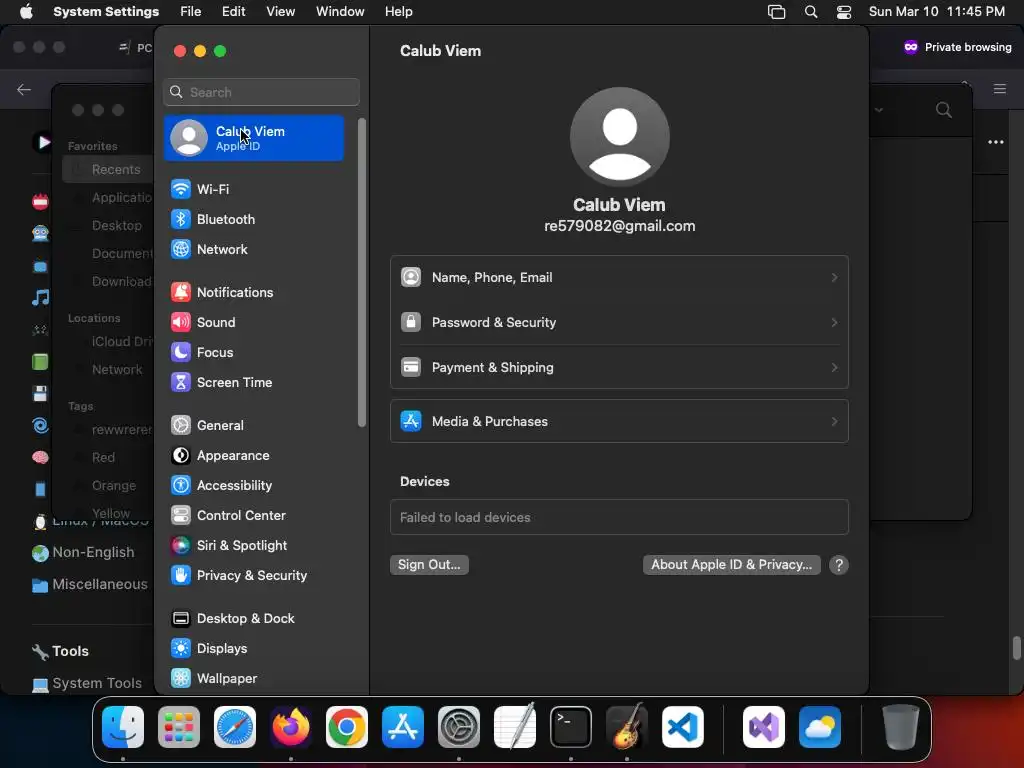
Task: Open the Focus settings pane
Action: pos(254,353)
